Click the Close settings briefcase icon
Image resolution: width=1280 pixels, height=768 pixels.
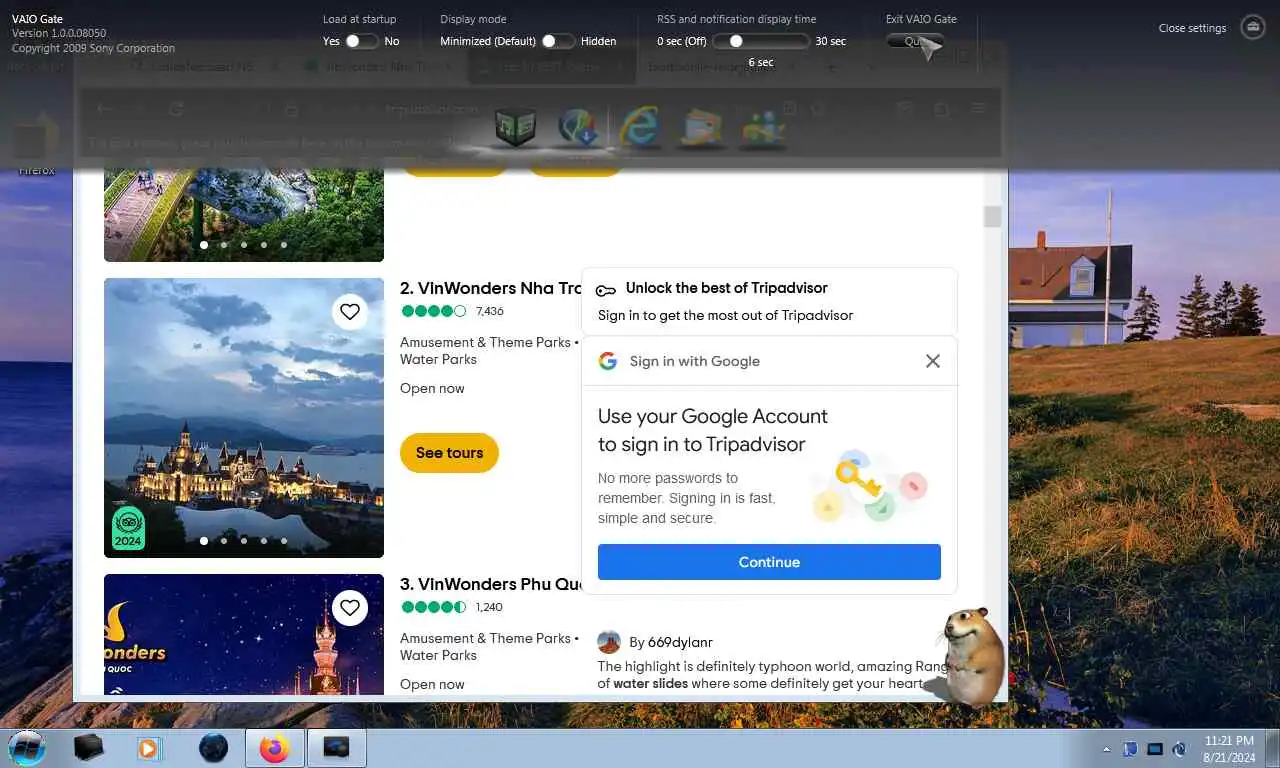[x=1253, y=28]
